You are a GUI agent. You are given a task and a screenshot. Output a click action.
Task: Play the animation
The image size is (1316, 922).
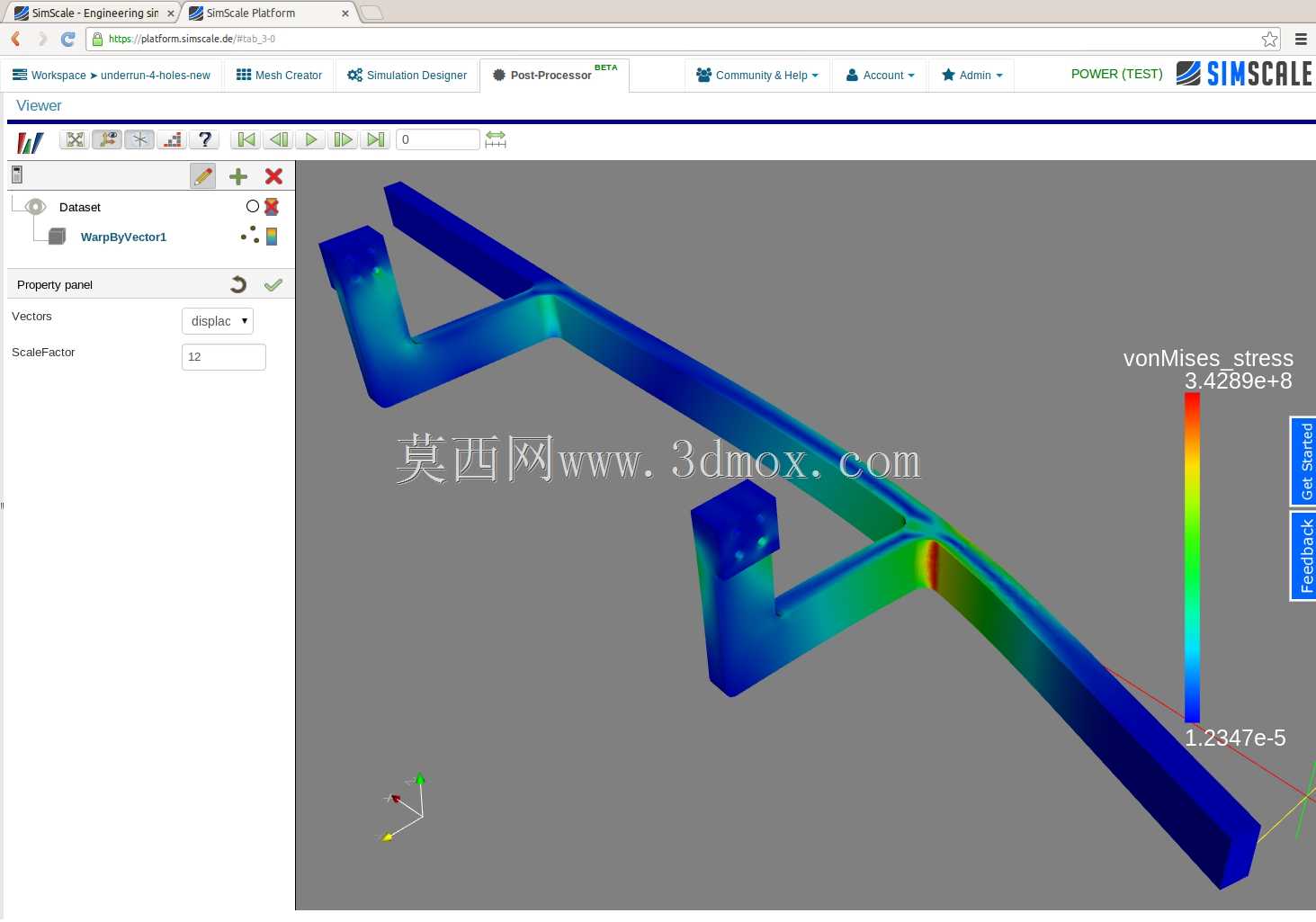(x=310, y=139)
